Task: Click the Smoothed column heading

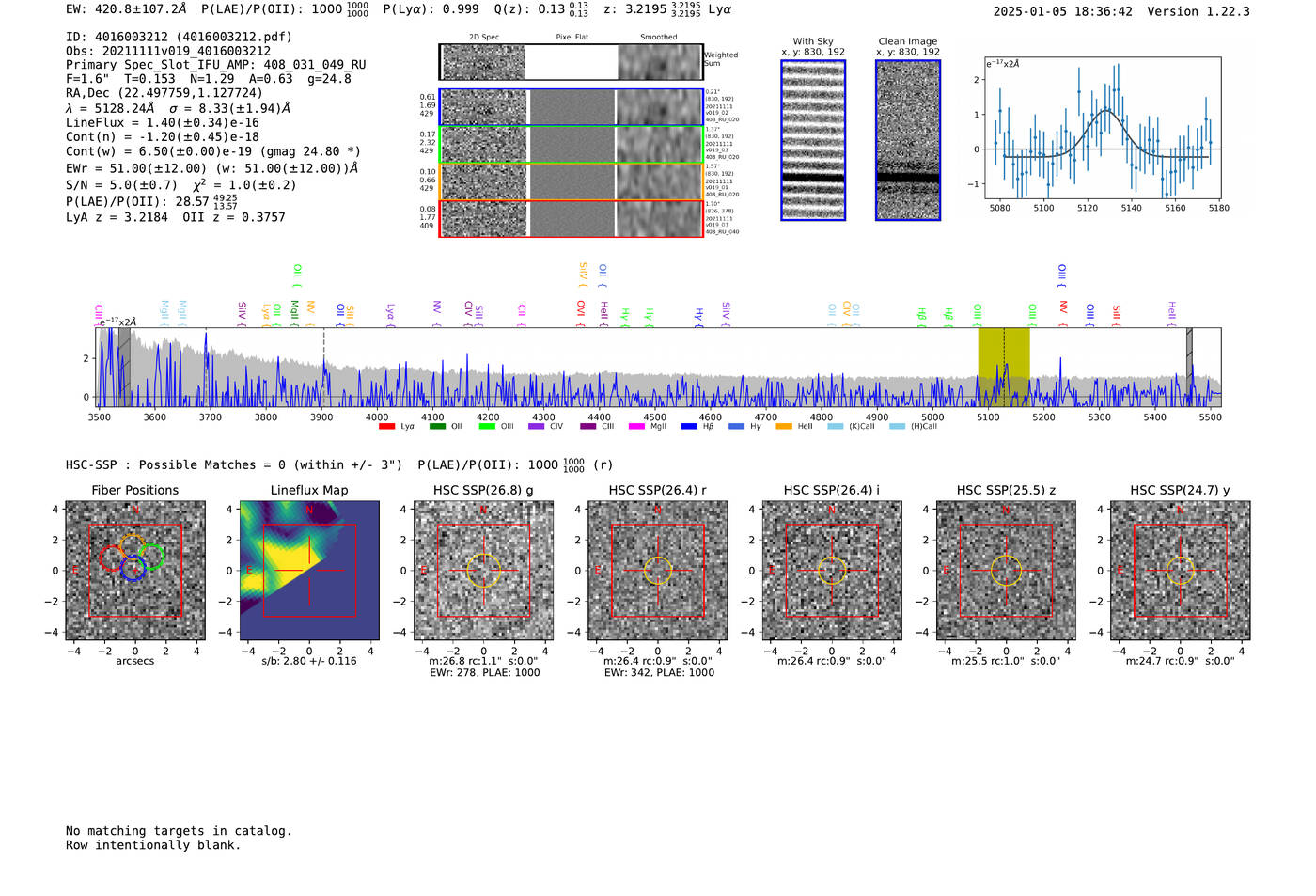Action: (659, 38)
